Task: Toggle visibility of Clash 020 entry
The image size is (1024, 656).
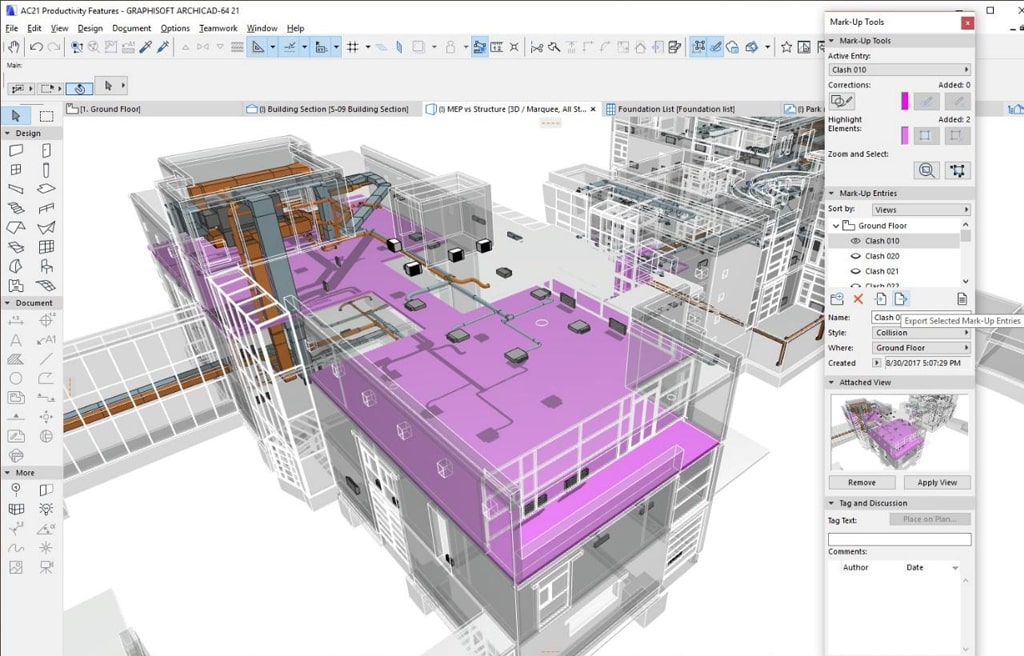Action: [x=855, y=256]
